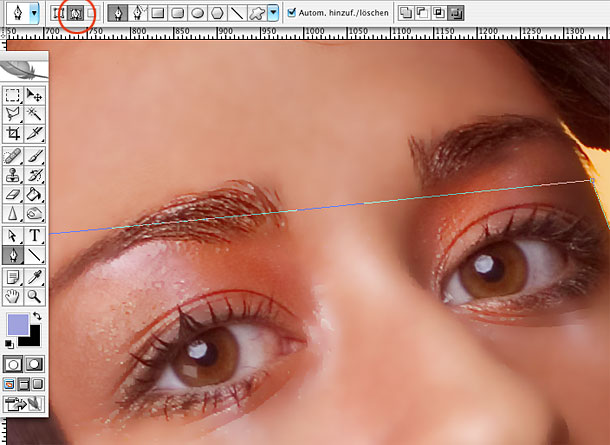The image size is (610, 445).
Task: Select the Shape Layers mode button
Action: pos(59,13)
